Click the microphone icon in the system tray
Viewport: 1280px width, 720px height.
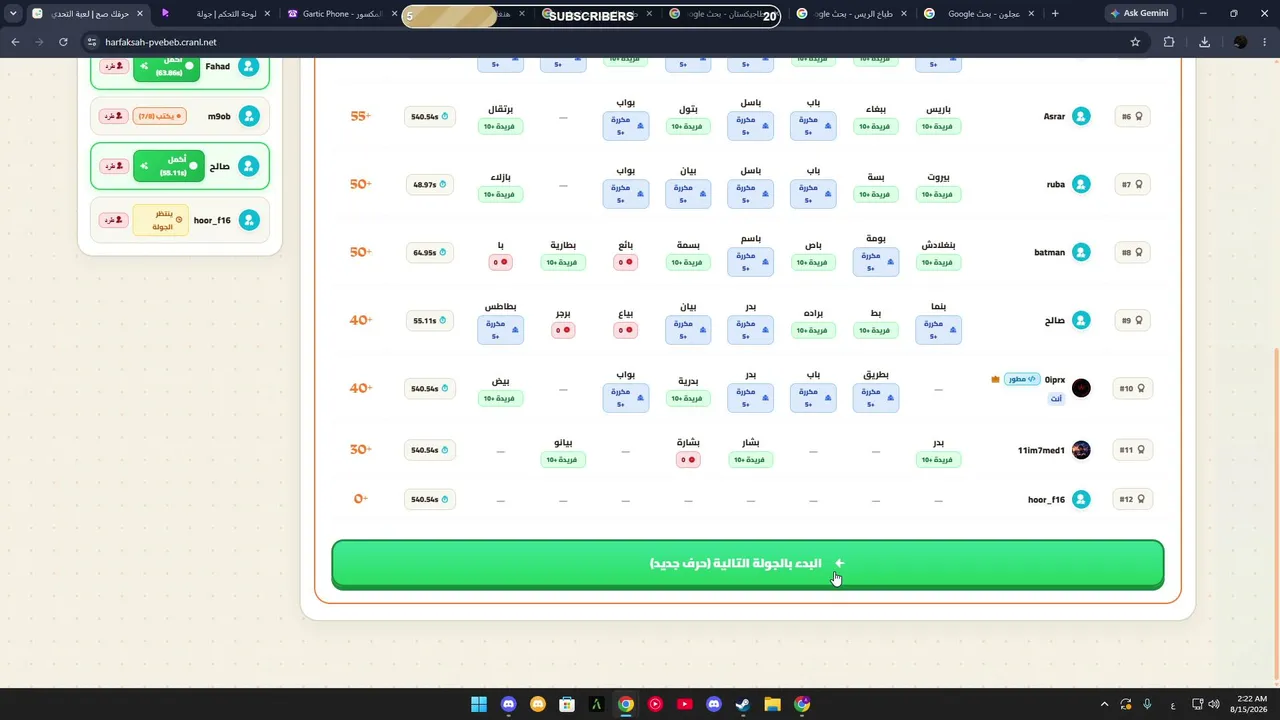tap(1147, 704)
